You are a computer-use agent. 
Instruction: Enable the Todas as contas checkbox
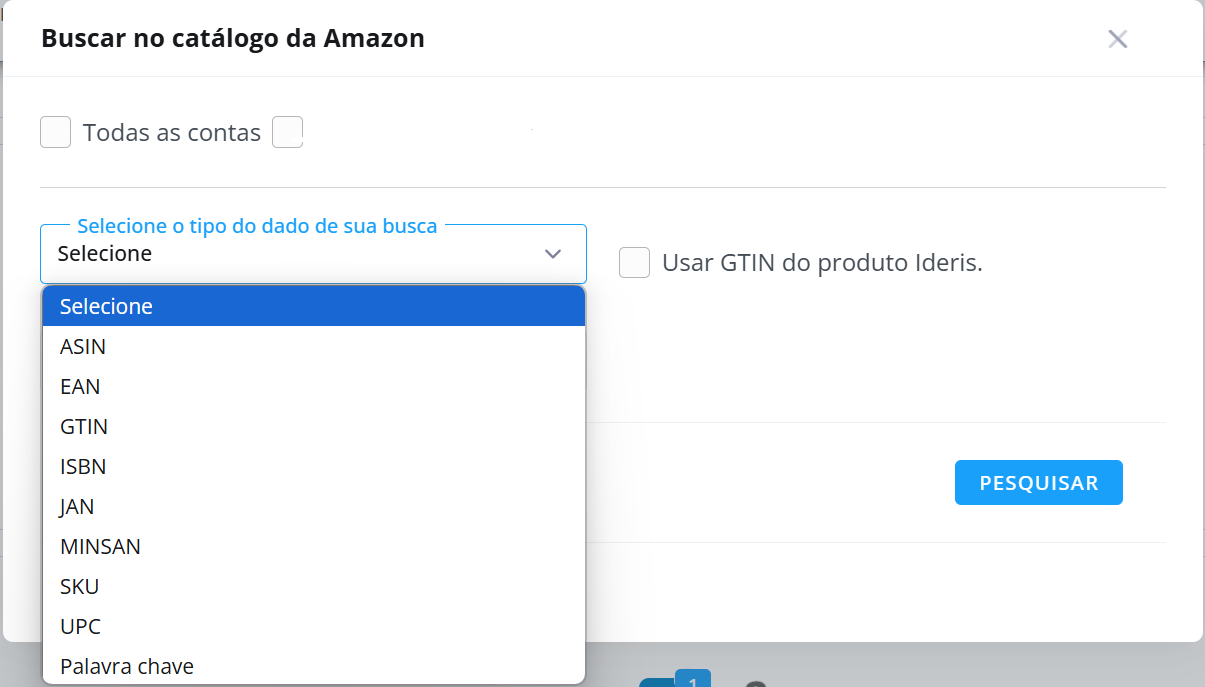(56, 132)
